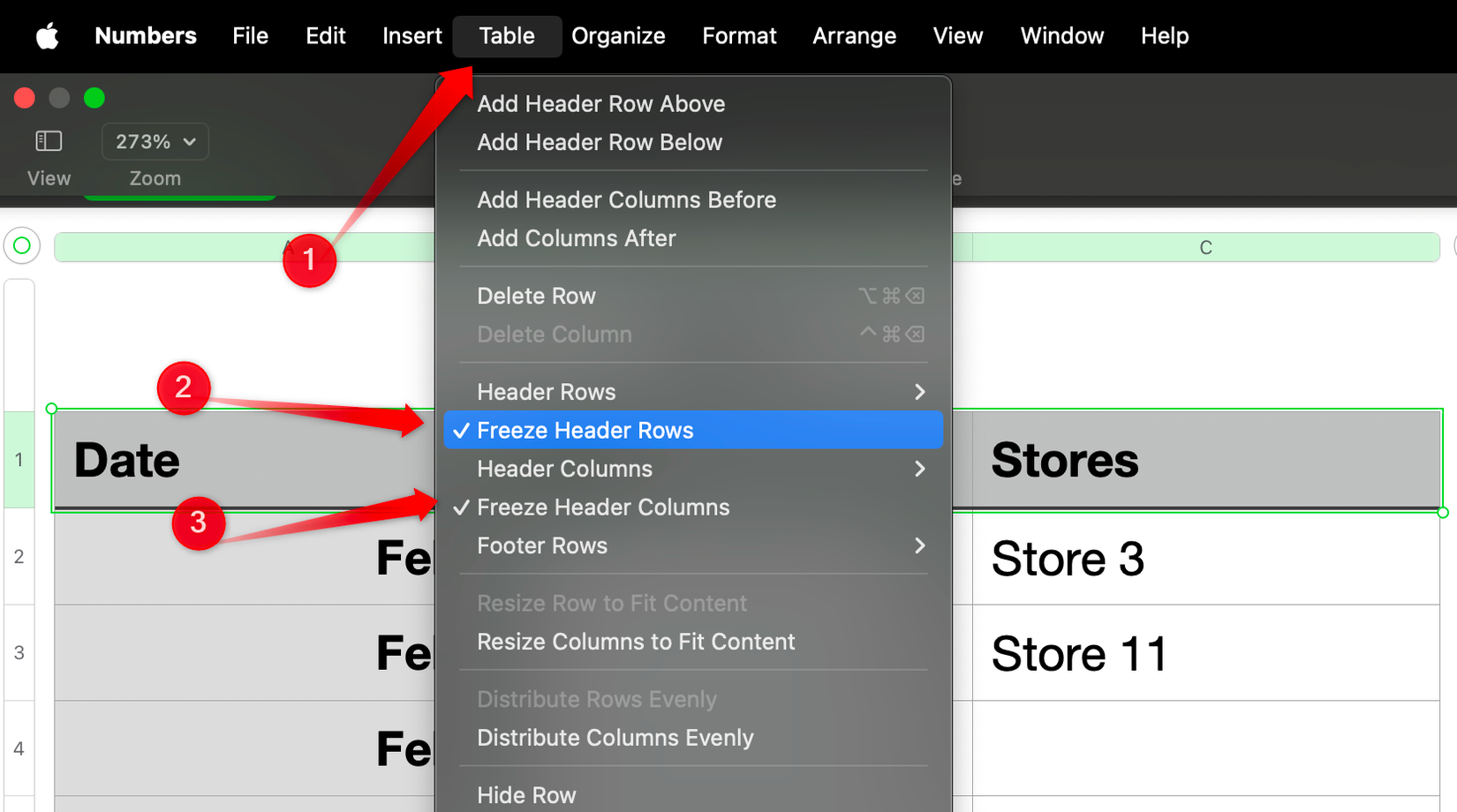Select Add Header Row Above
This screenshot has height=812, width=1457.
coord(601,103)
